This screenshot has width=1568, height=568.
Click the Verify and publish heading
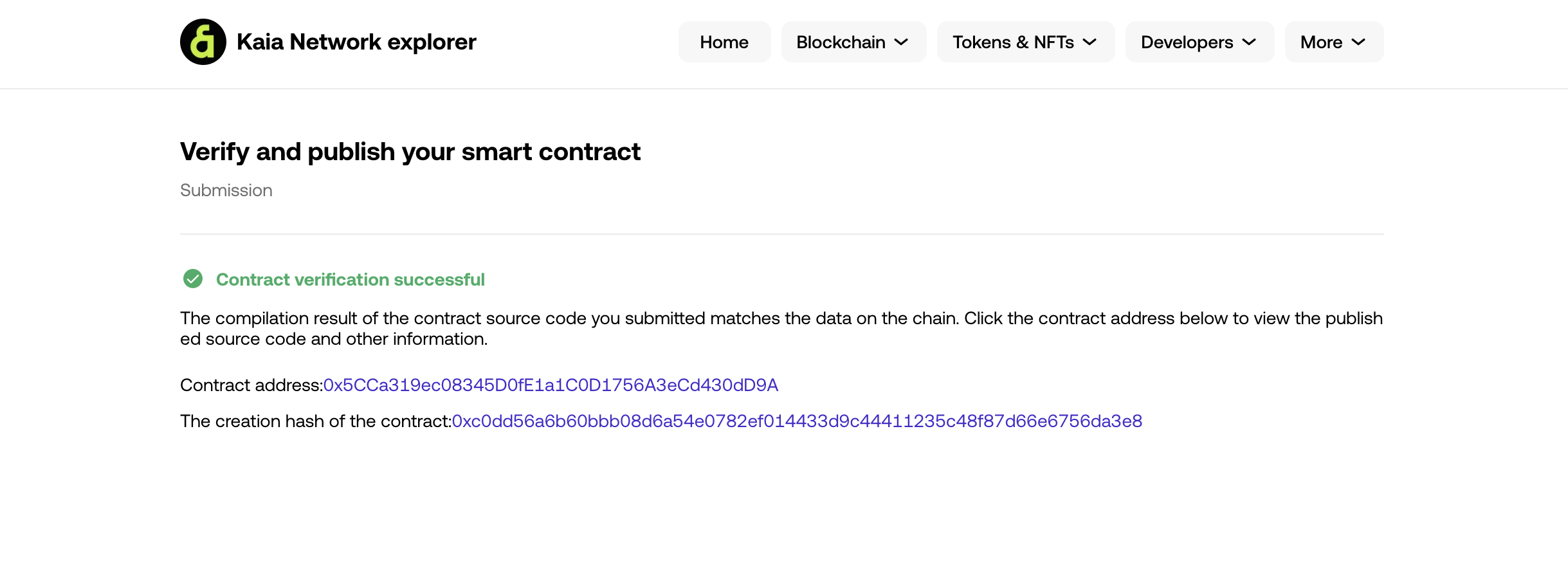[x=410, y=152]
